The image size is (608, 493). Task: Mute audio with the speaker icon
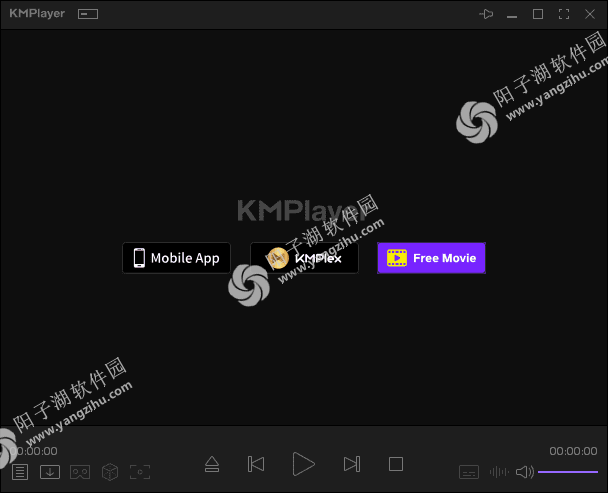click(x=525, y=472)
